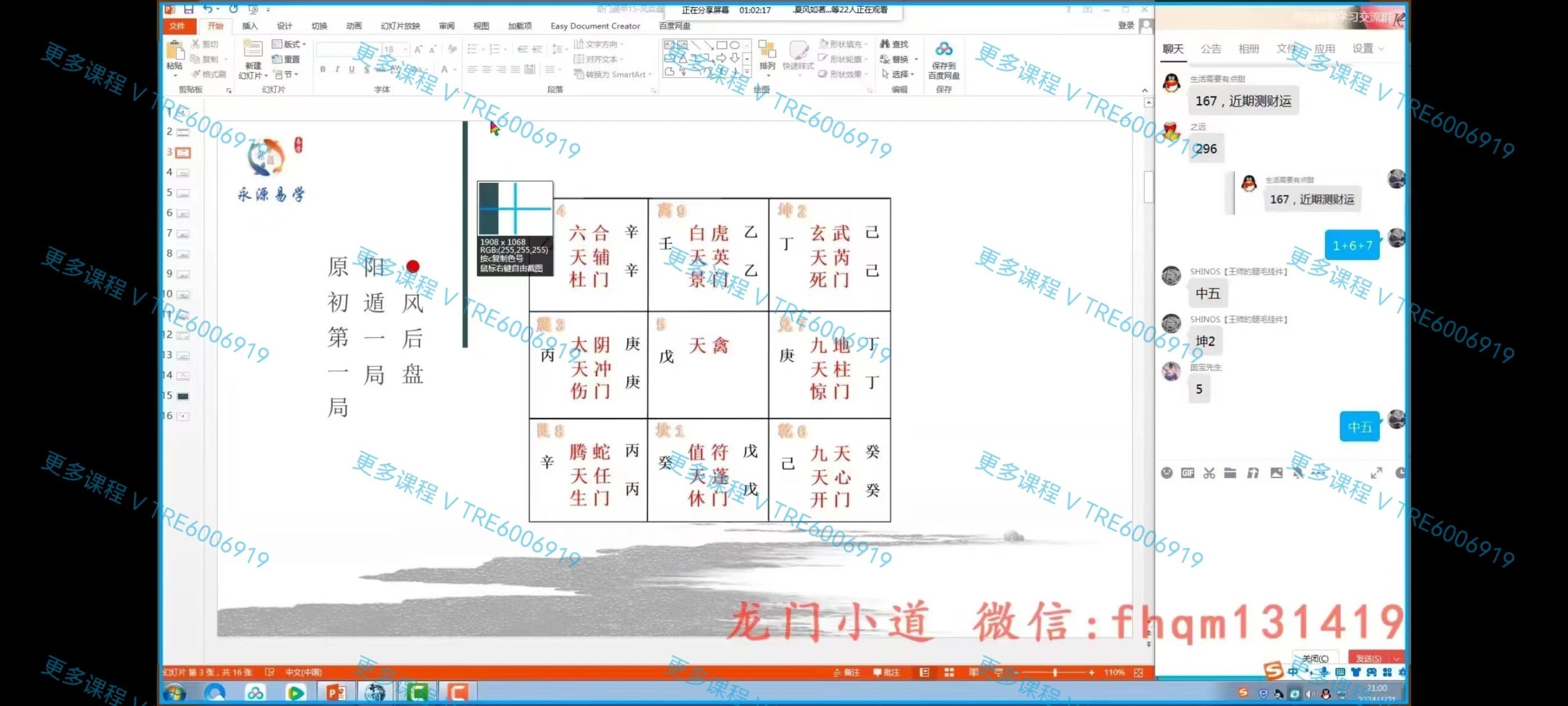This screenshot has height=706, width=1568.
Task: Toggle Bold formatting
Action: 323,69
